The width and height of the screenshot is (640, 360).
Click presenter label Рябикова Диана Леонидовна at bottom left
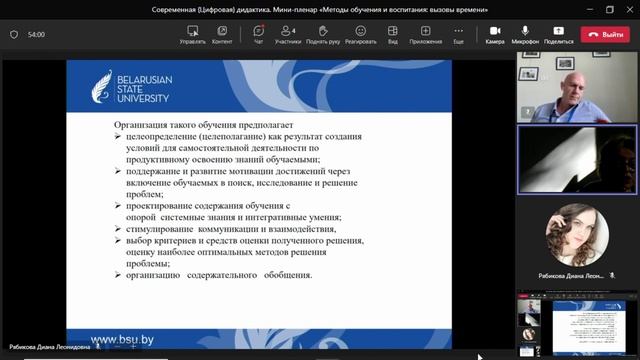(x=49, y=347)
